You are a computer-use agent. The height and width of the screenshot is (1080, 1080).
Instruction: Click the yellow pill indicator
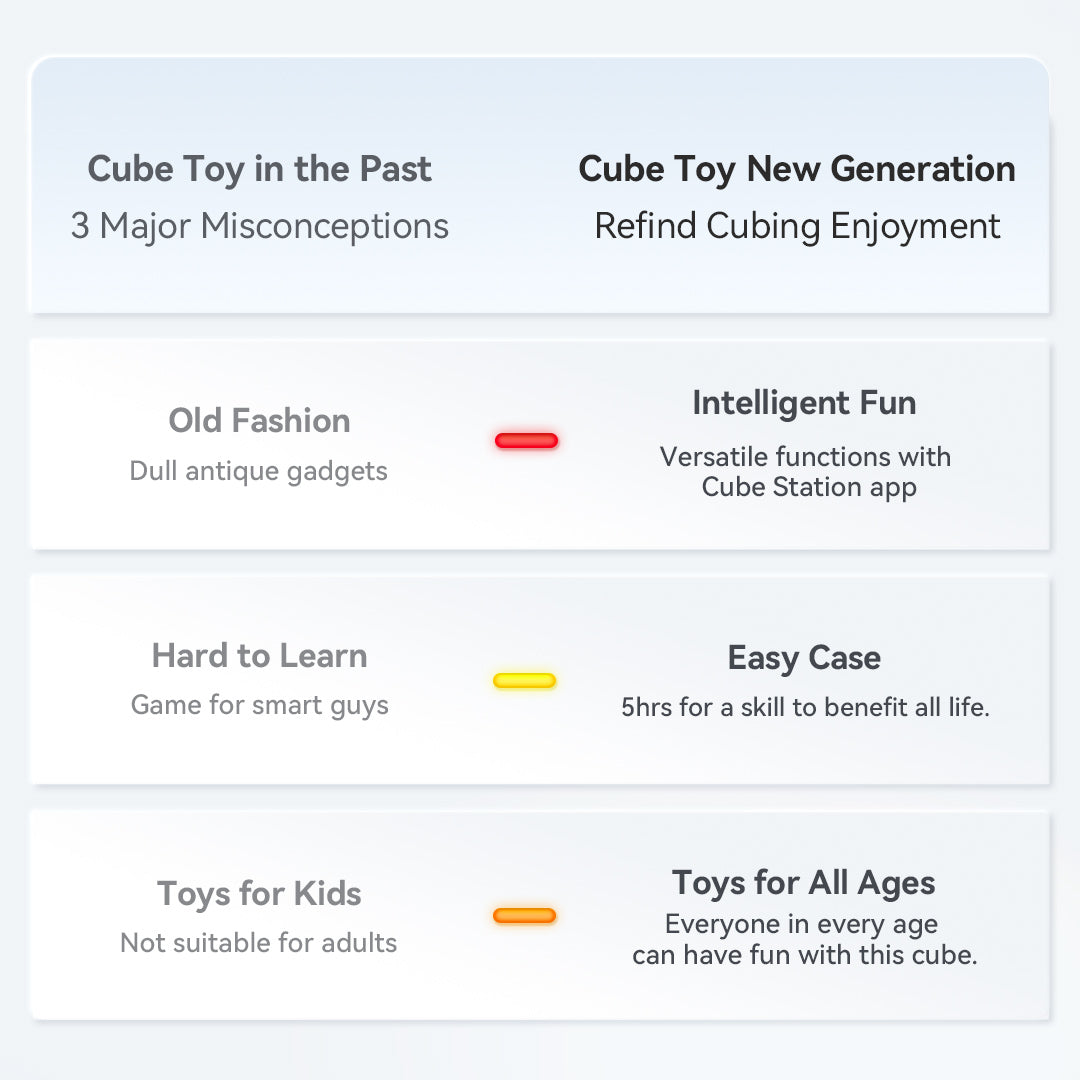coord(524,681)
